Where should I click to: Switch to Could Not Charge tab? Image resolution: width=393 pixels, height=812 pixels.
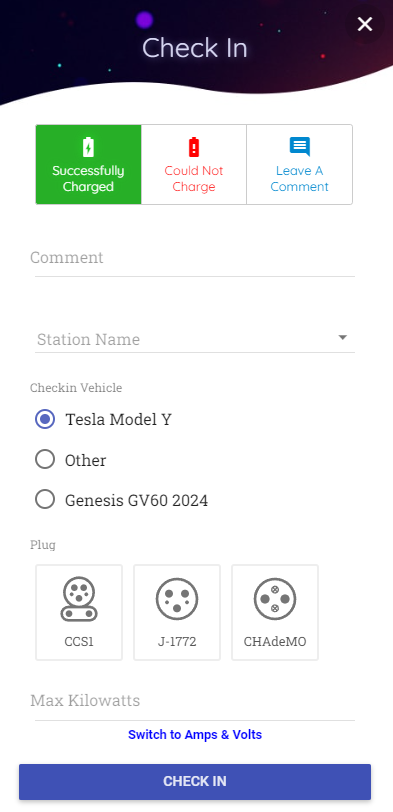[x=194, y=165]
